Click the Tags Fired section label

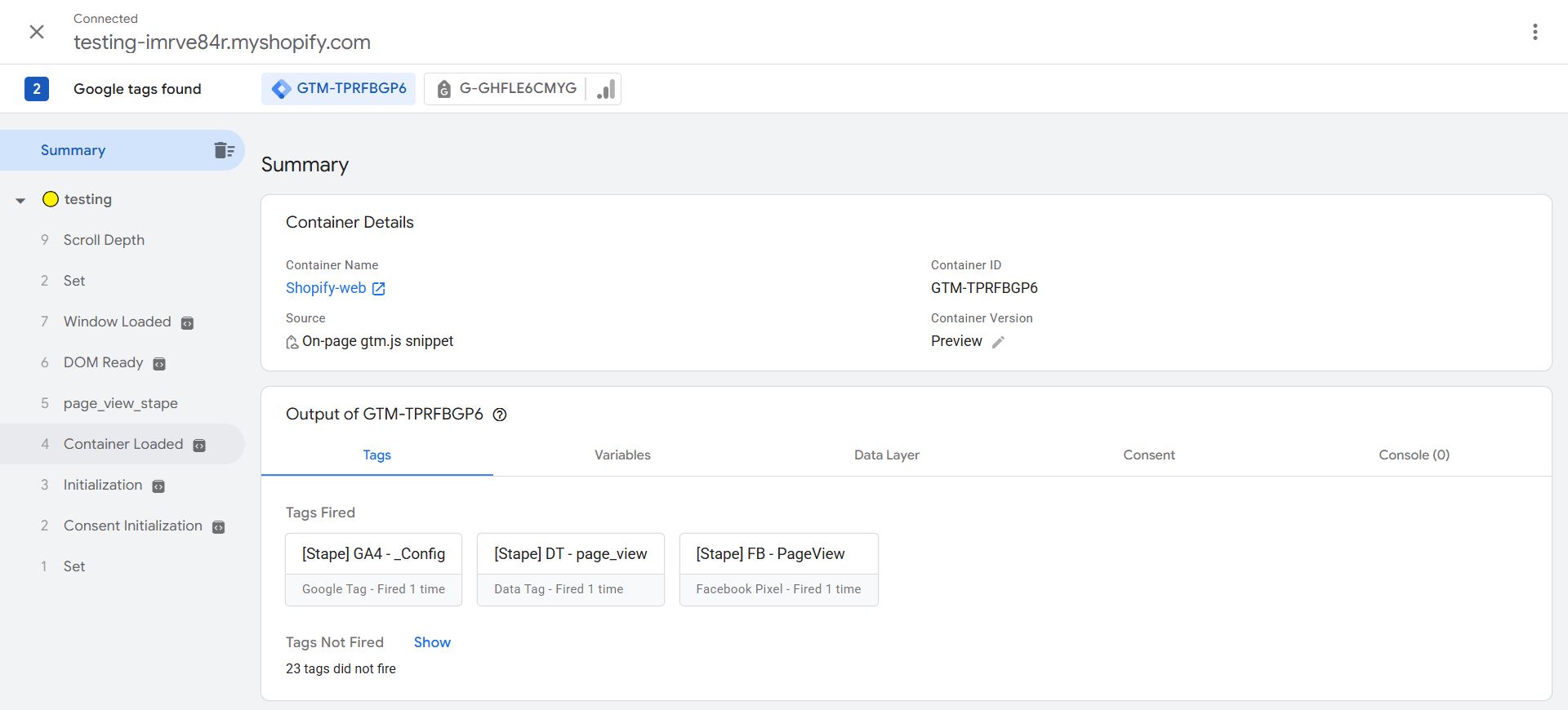coord(320,513)
